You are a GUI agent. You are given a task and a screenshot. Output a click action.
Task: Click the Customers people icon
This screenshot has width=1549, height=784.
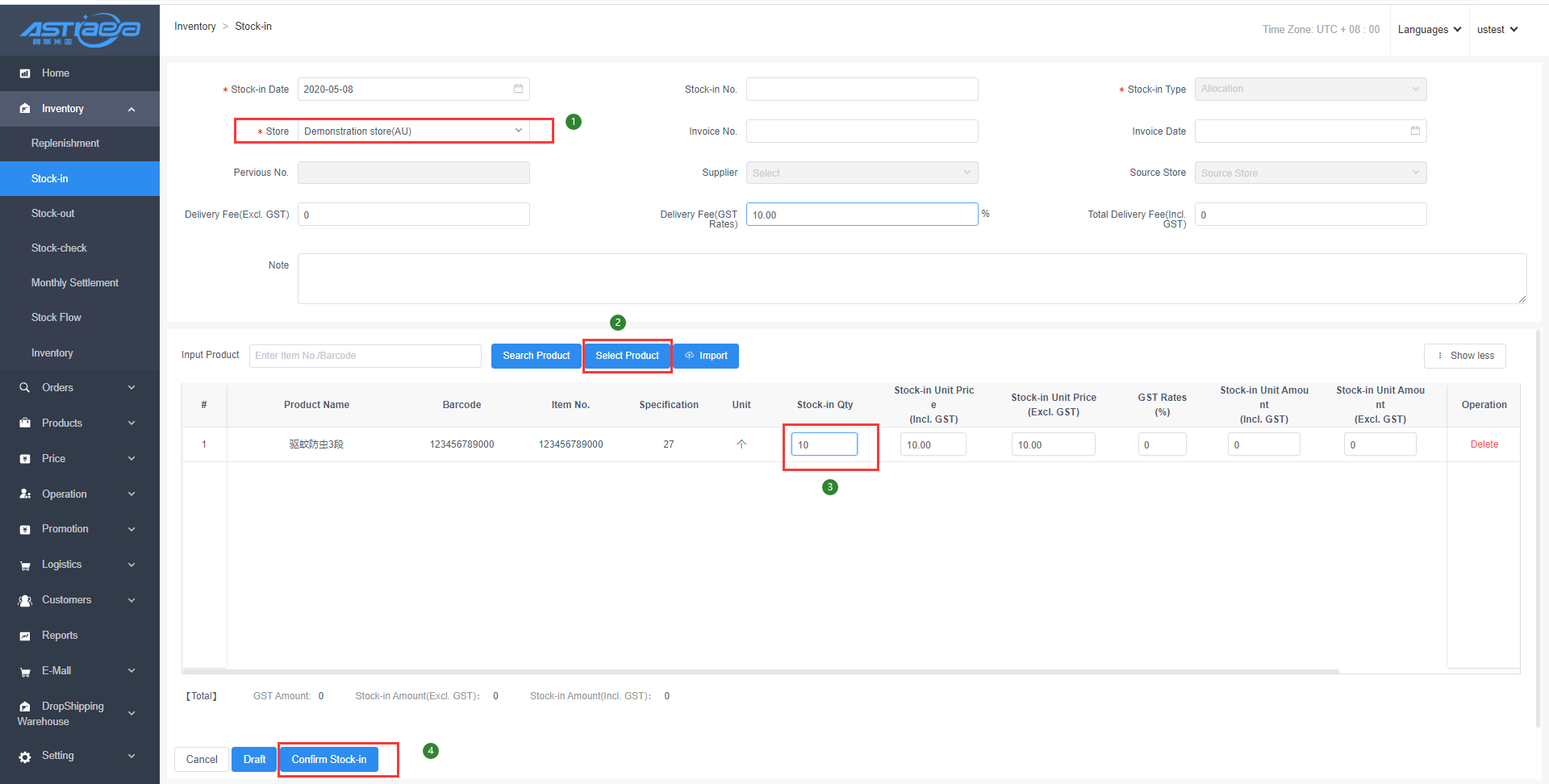25,601
